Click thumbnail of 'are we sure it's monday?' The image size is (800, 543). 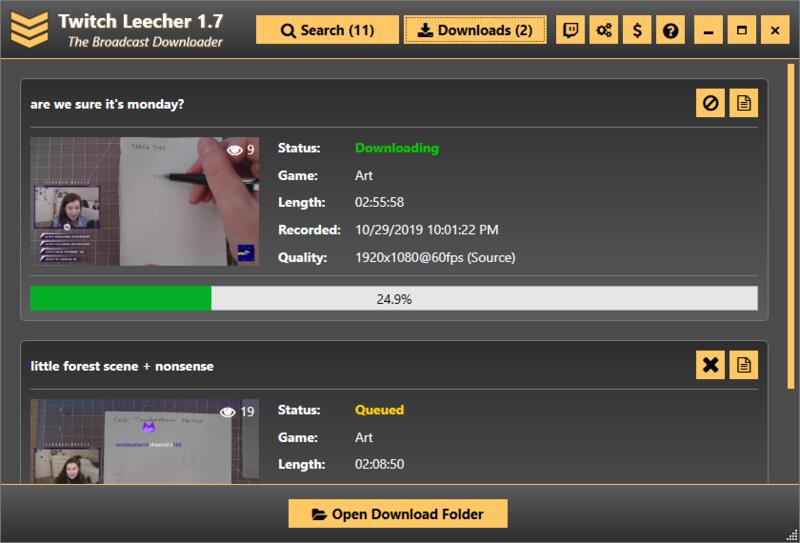coord(144,201)
